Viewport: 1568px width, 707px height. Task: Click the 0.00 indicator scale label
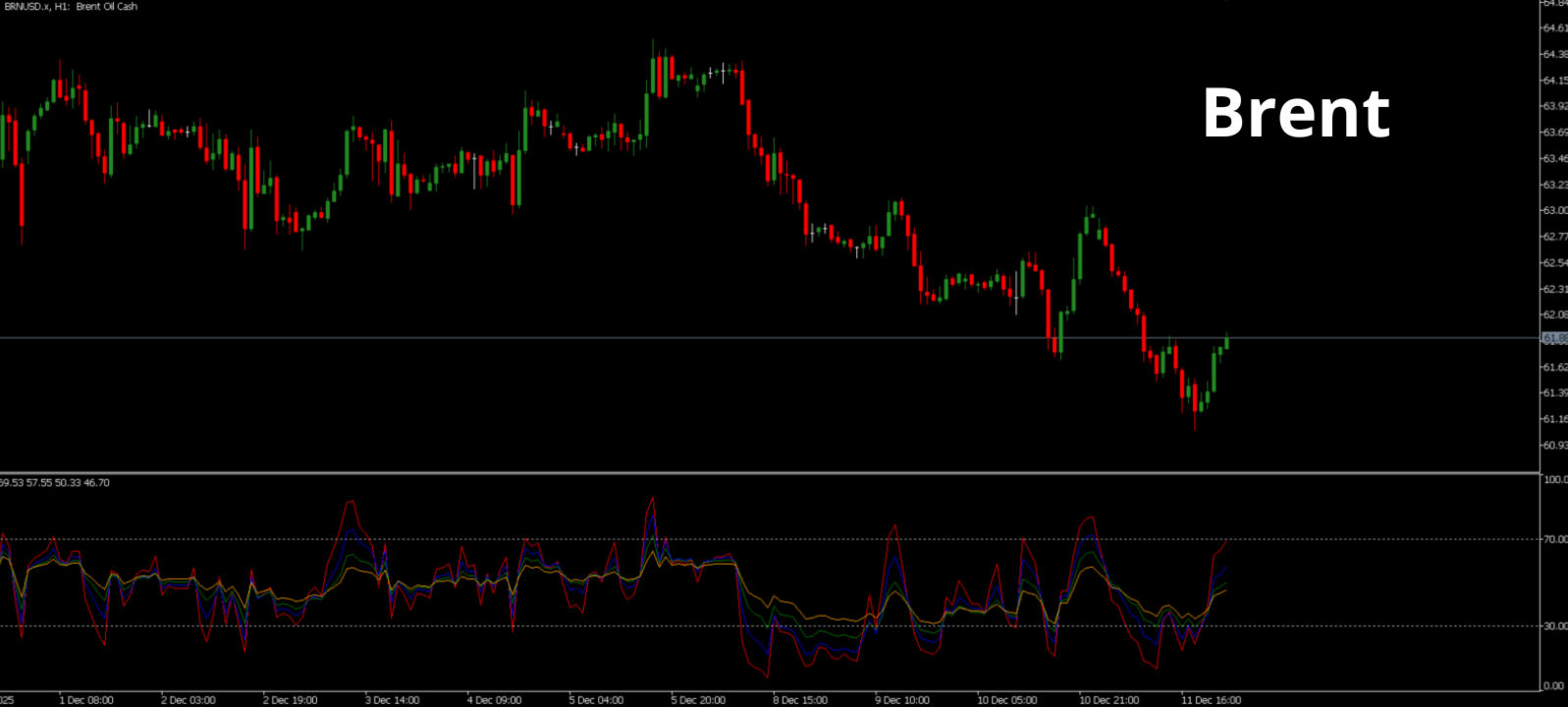[1555, 686]
